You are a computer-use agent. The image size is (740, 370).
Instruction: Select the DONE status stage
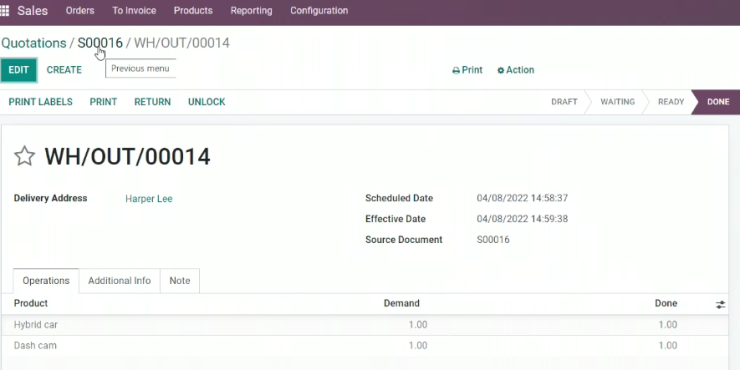[718, 102]
